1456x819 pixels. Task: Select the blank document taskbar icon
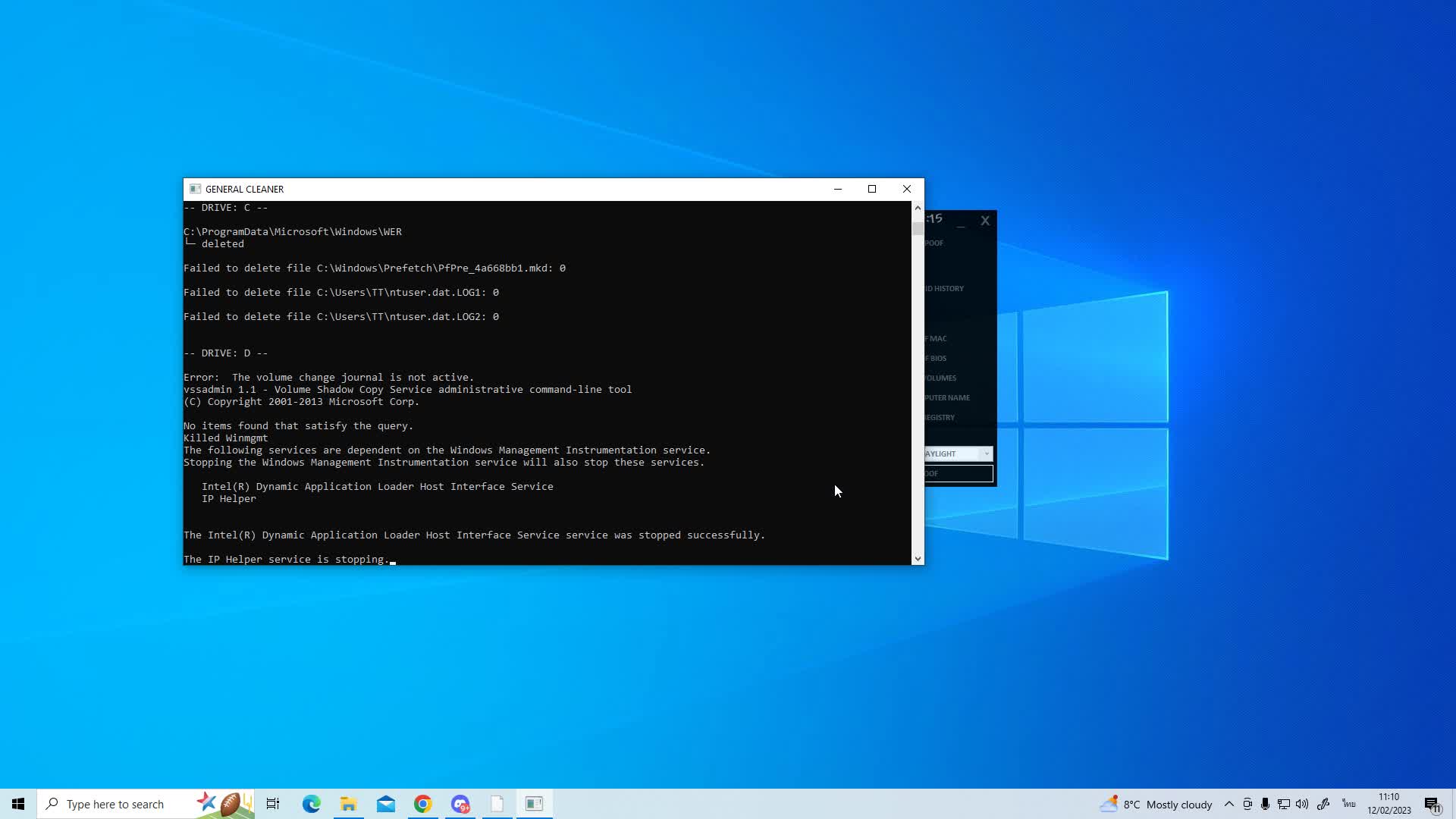click(x=497, y=804)
